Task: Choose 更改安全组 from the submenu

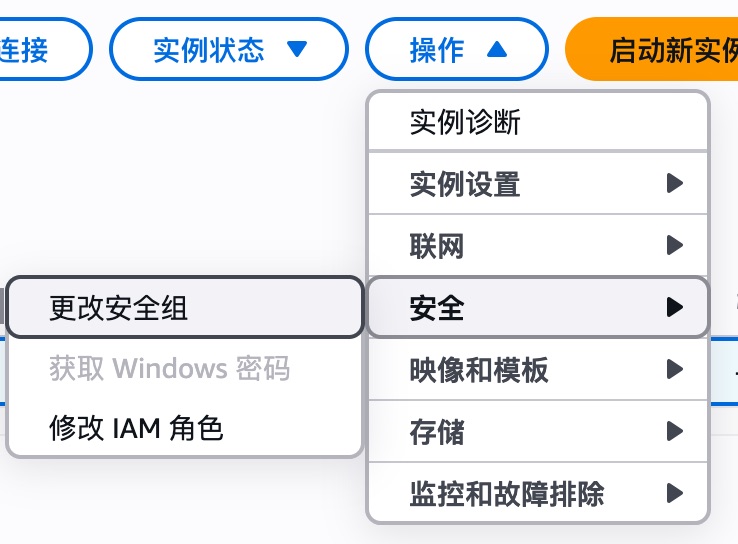Action: tap(119, 308)
